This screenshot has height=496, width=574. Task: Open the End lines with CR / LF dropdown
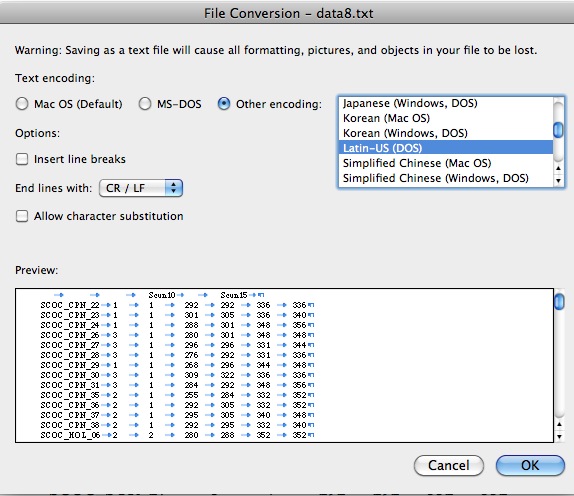coord(141,188)
